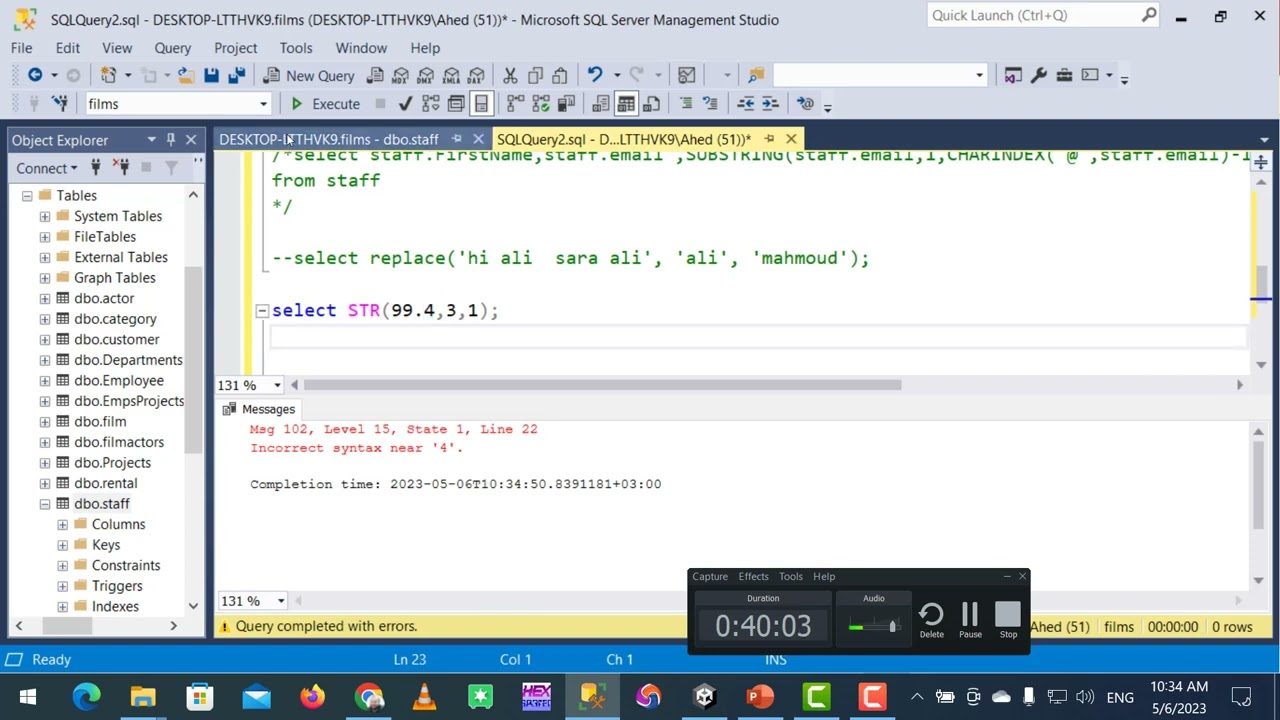Open VLC from the Windows taskbar
1280x720 pixels.
click(x=424, y=697)
